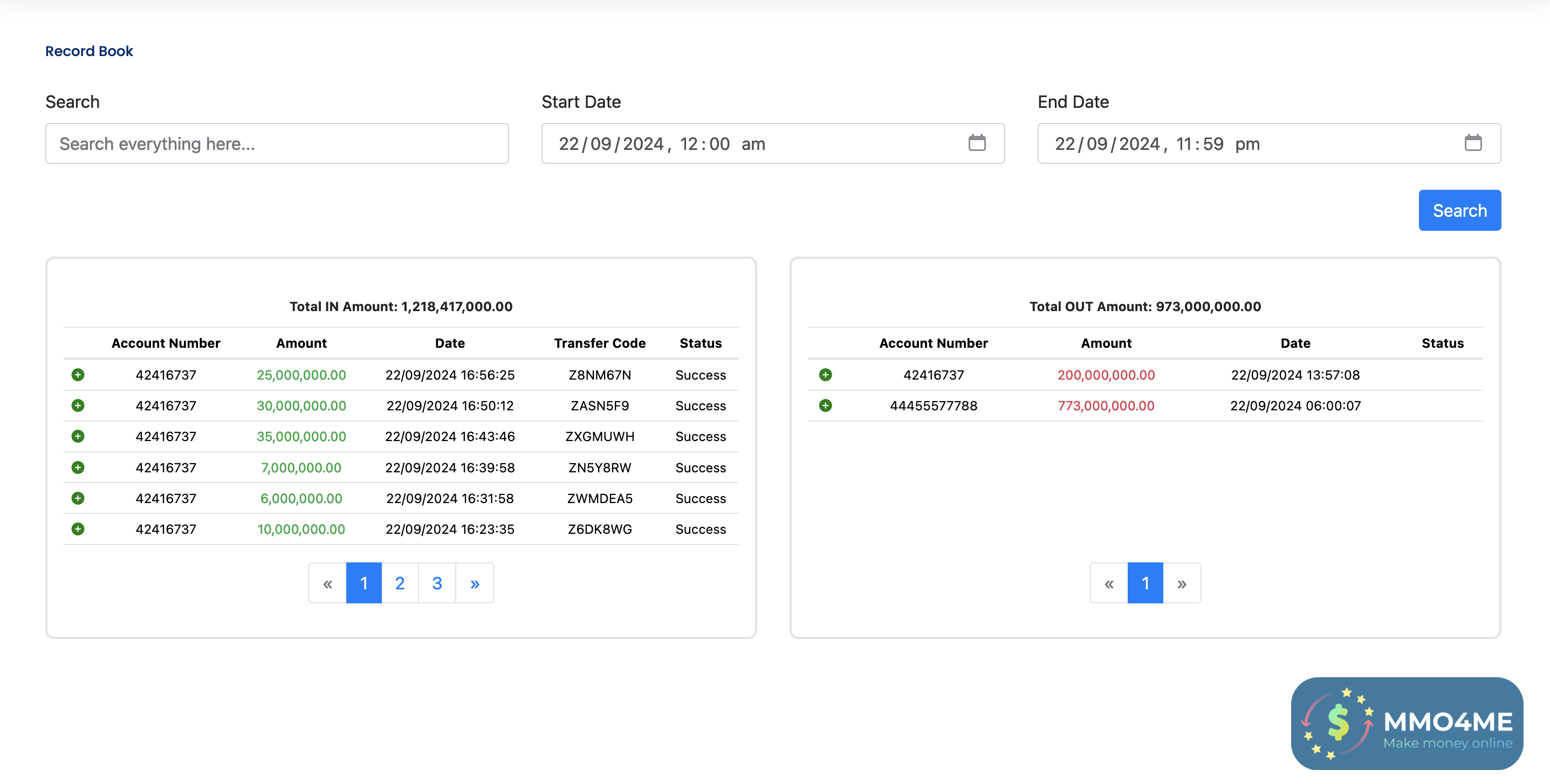Viewport: 1550px width, 784px height.
Task: Click the transfer code ZXGMUWH
Action: (600, 436)
